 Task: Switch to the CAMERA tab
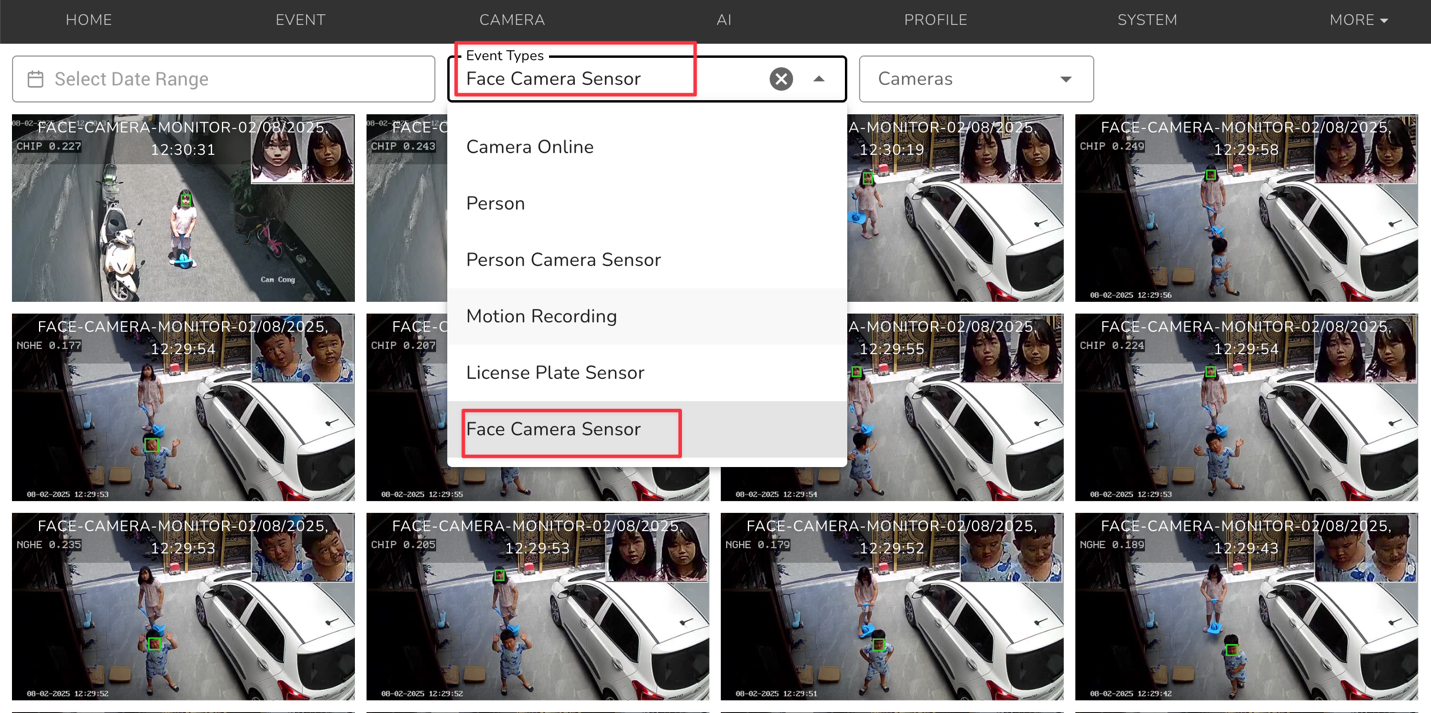512,20
